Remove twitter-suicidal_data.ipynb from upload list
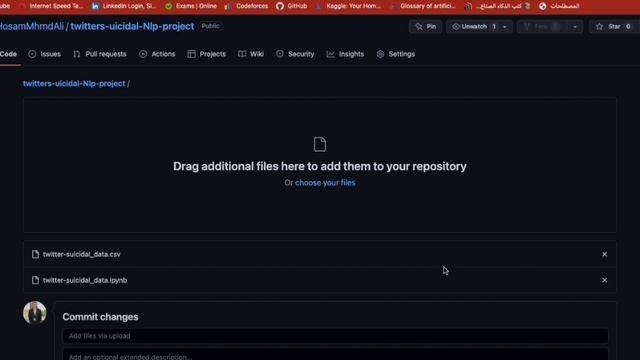The height and width of the screenshot is (360, 640). tap(604, 280)
